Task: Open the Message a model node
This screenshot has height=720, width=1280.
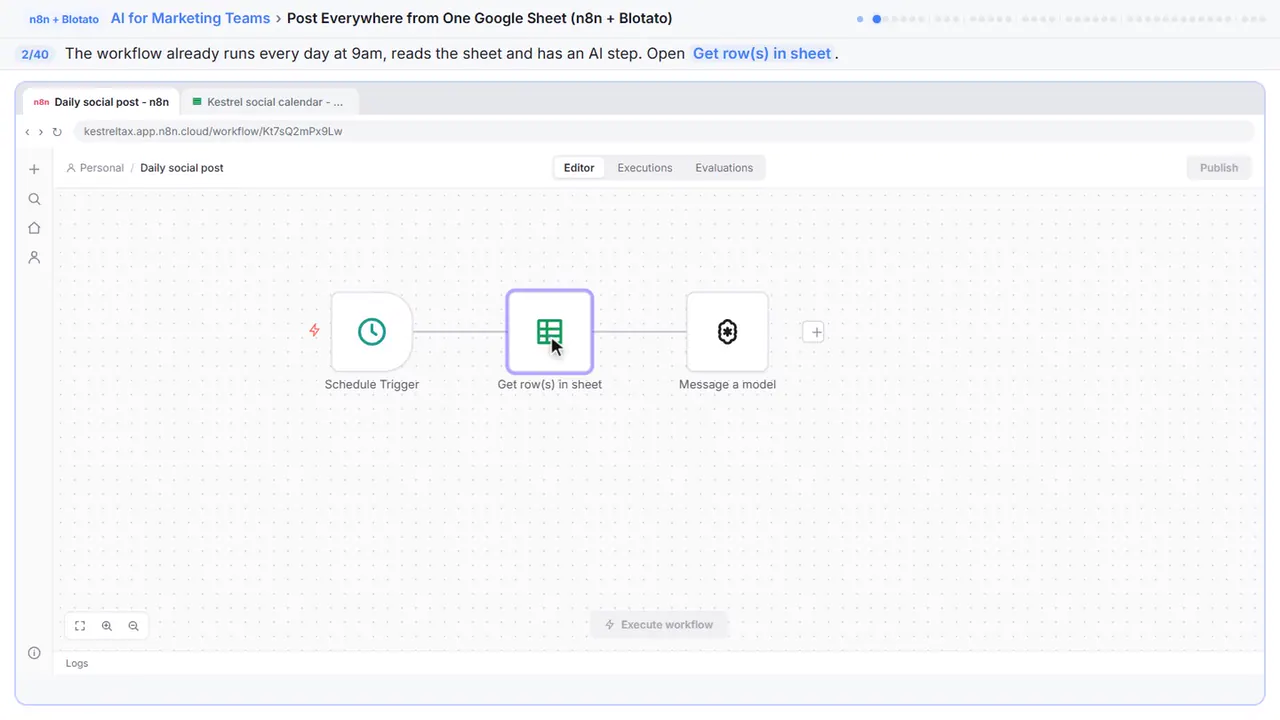Action: pos(727,332)
